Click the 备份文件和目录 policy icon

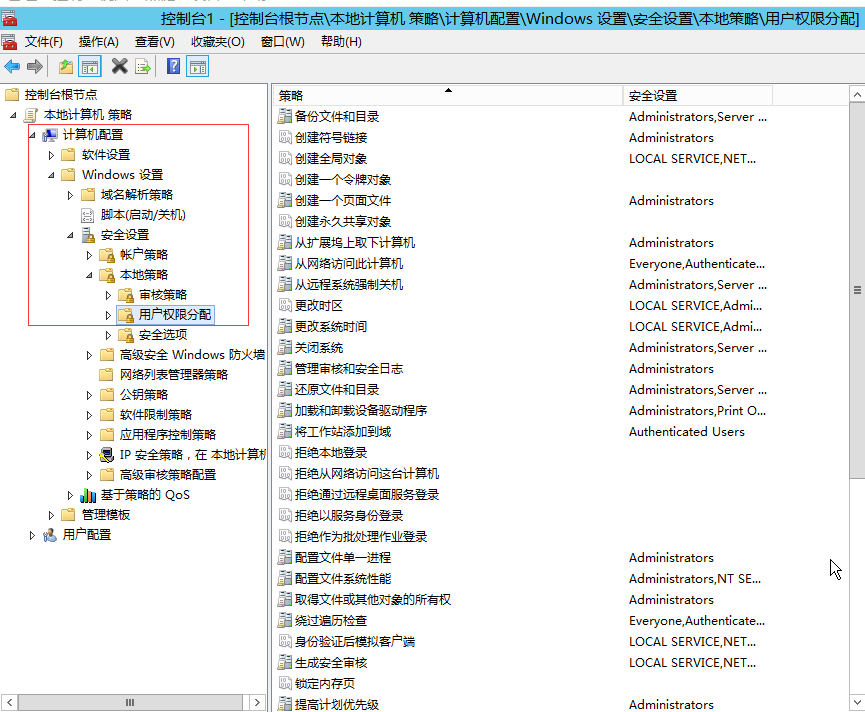coord(285,116)
